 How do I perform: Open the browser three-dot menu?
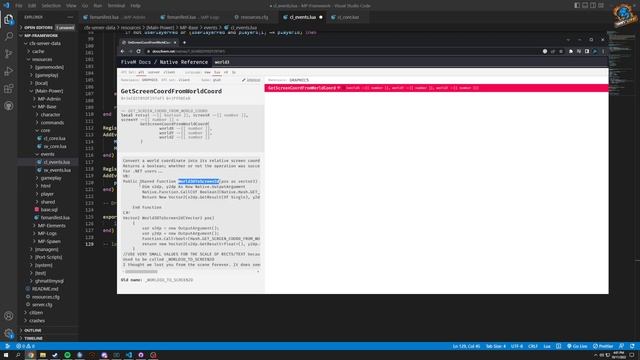click(x=603, y=51)
